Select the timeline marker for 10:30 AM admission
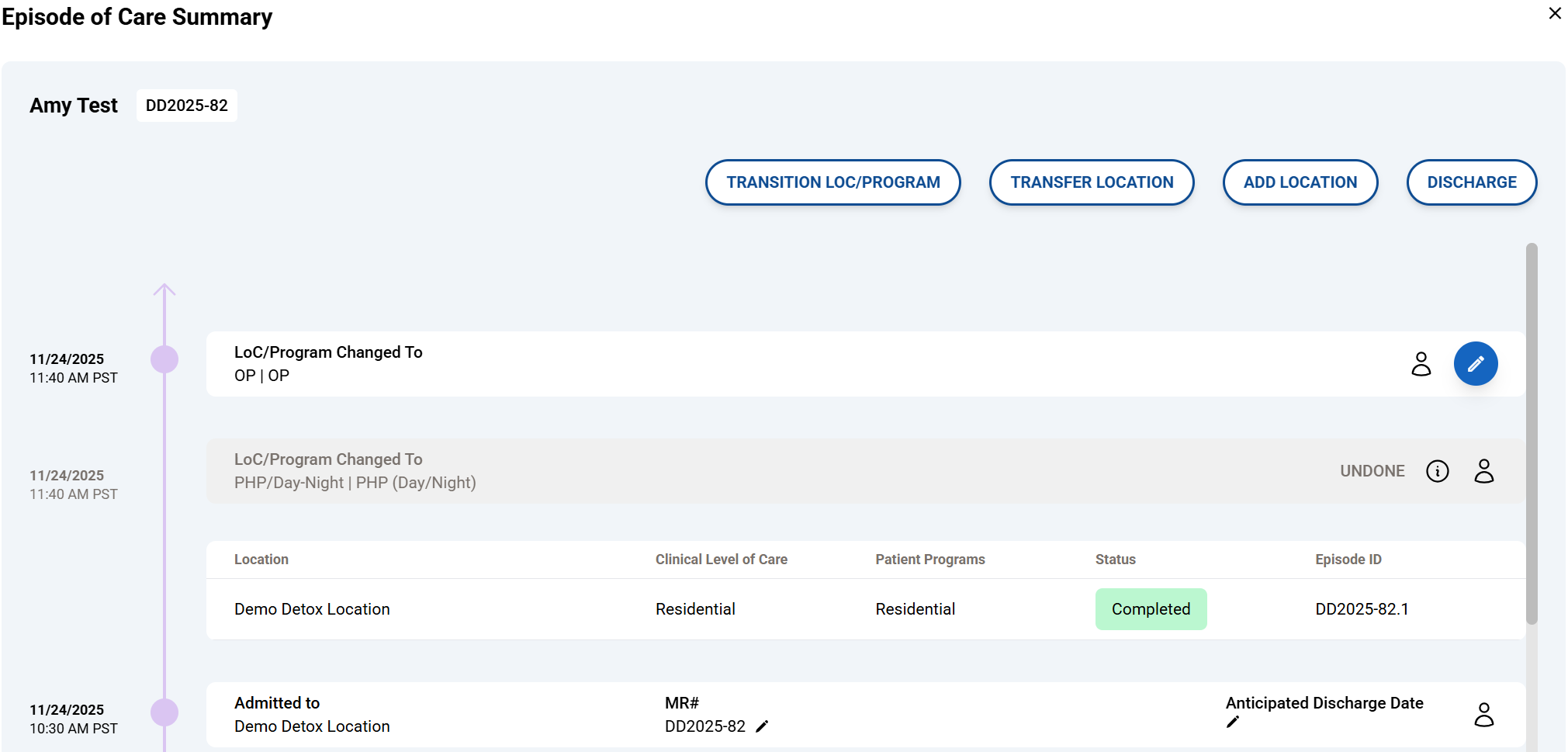The width and height of the screenshot is (1568, 752). pyautogui.click(x=164, y=712)
